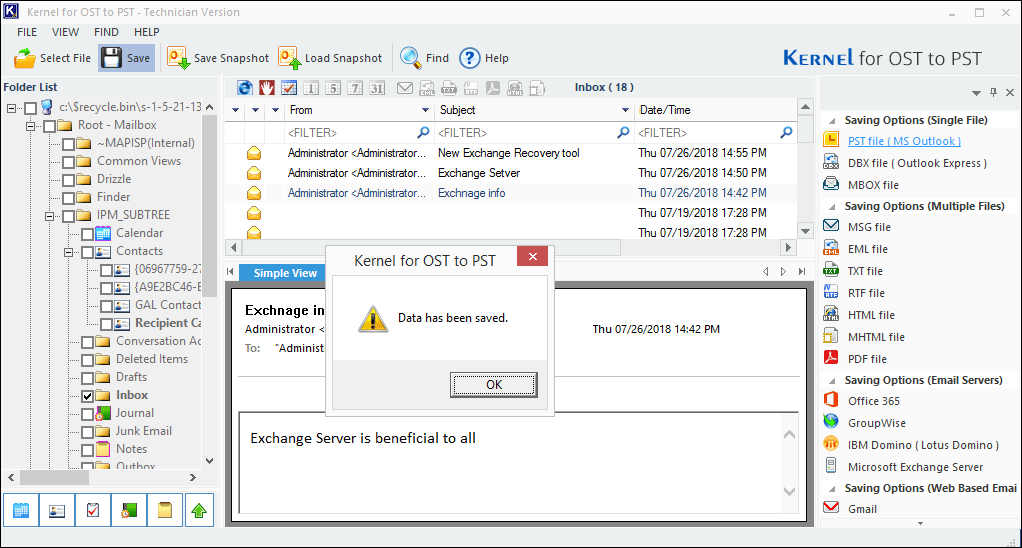Screen dimensions: 1022x548
Task: Click the contacts card icon in bottom bar
Action: pyautogui.click(x=57, y=510)
